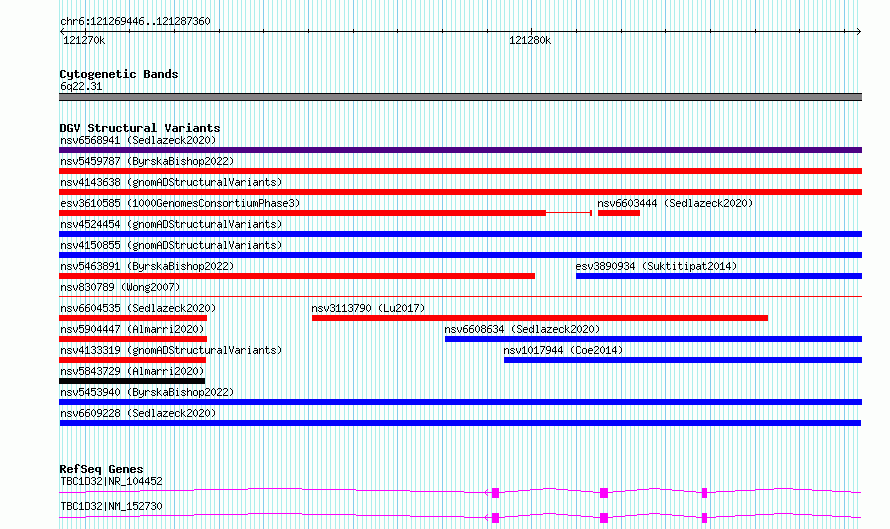The width and height of the screenshot is (890, 529).
Task: Click first exon box of TBC1D32|NR_104452
Action: [496, 493]
